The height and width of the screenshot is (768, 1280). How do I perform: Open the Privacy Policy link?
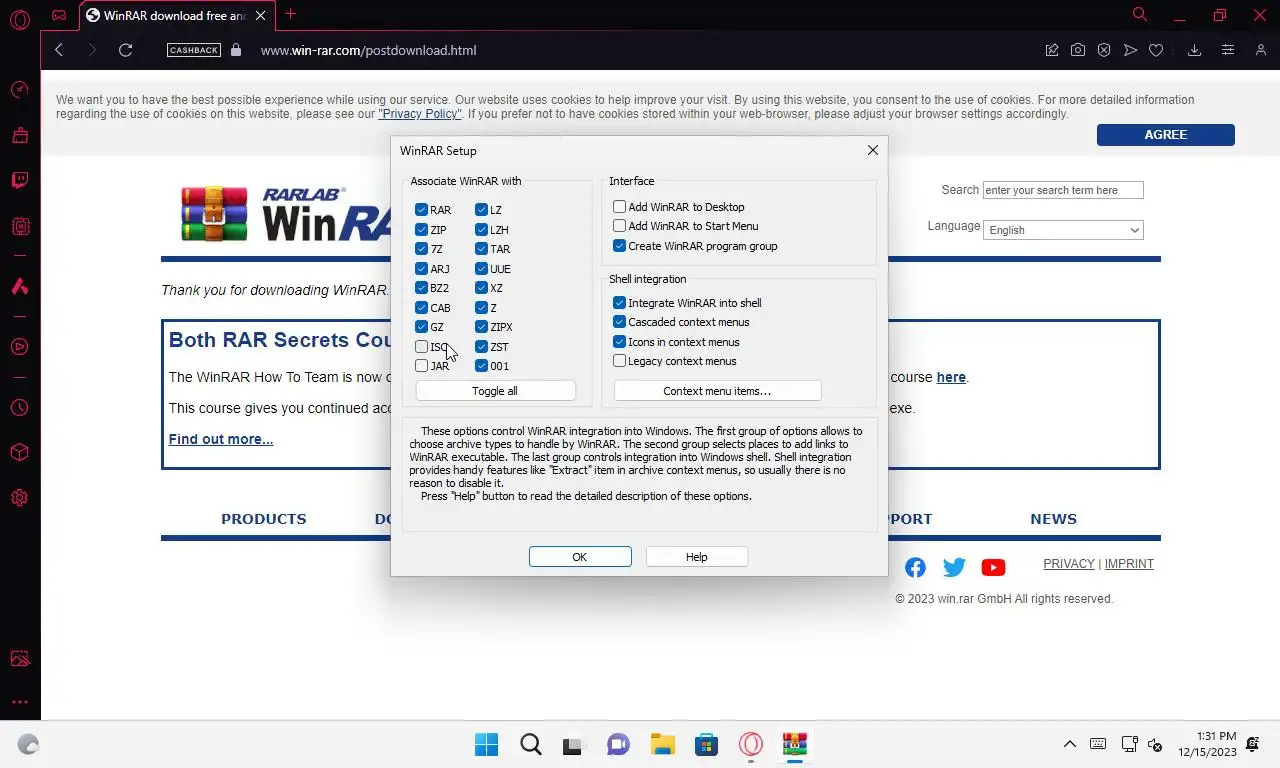coord(420,114)
